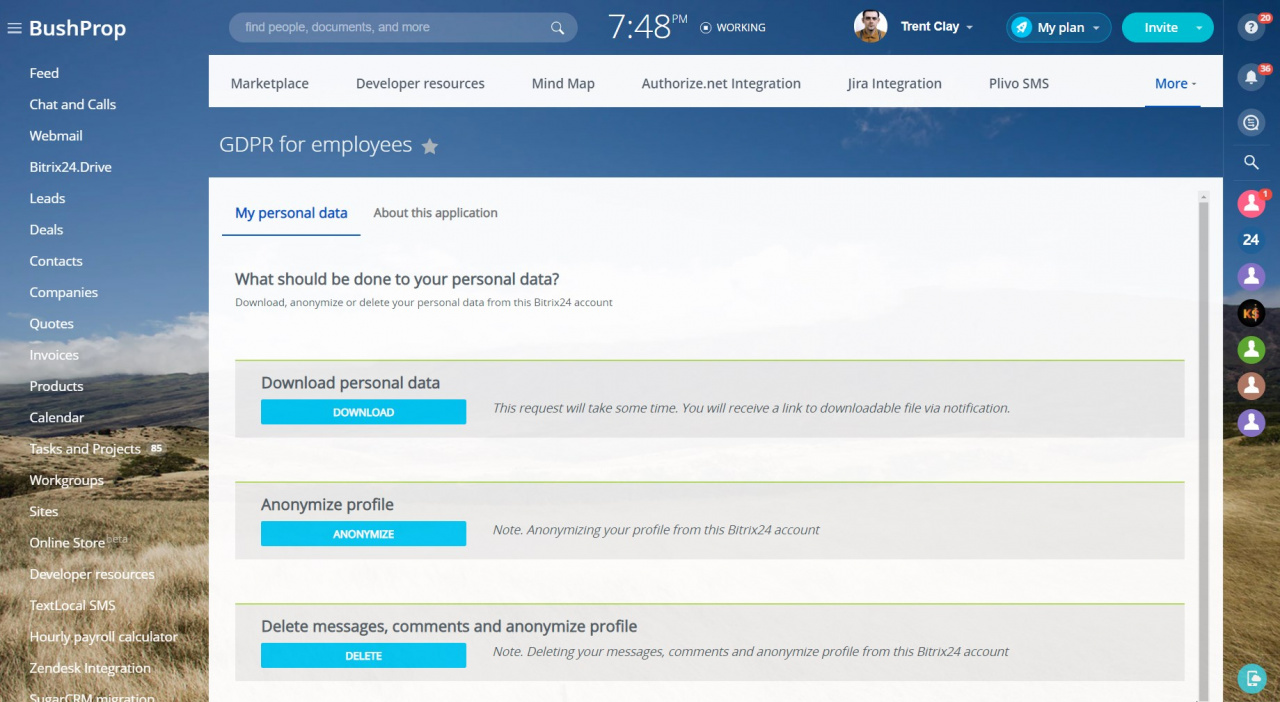The image size is (1280, 702).
Task: Click Trent Clay's profile photo
Action: pyautogui.click(x=870, y=27)
